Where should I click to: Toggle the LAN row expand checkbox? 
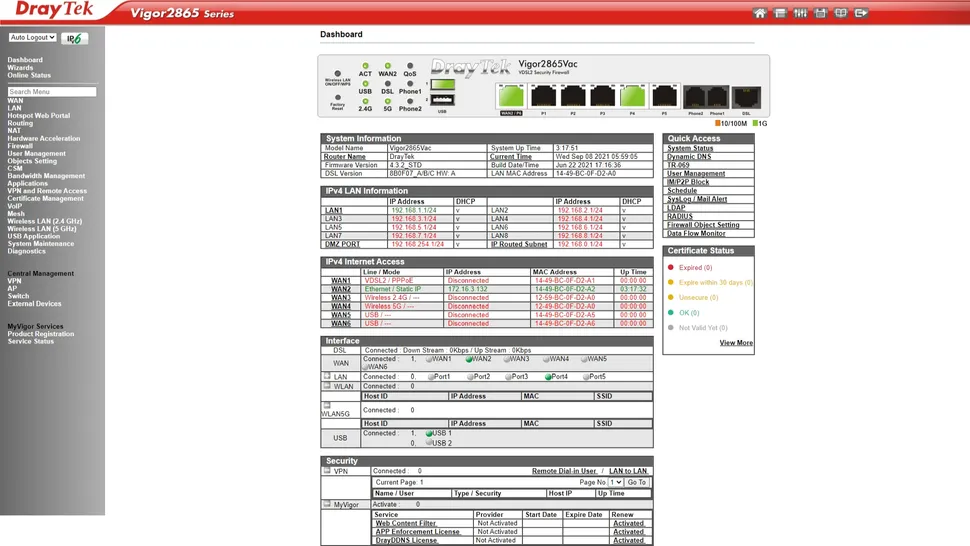(327, 375)
